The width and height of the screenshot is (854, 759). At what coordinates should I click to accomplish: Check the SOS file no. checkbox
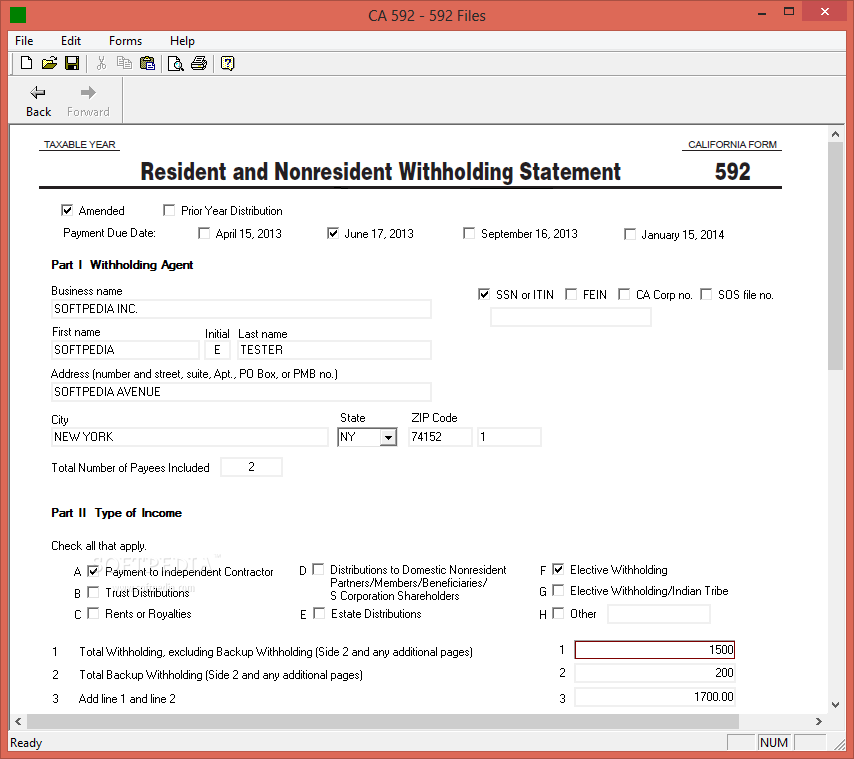coord(706,294)
